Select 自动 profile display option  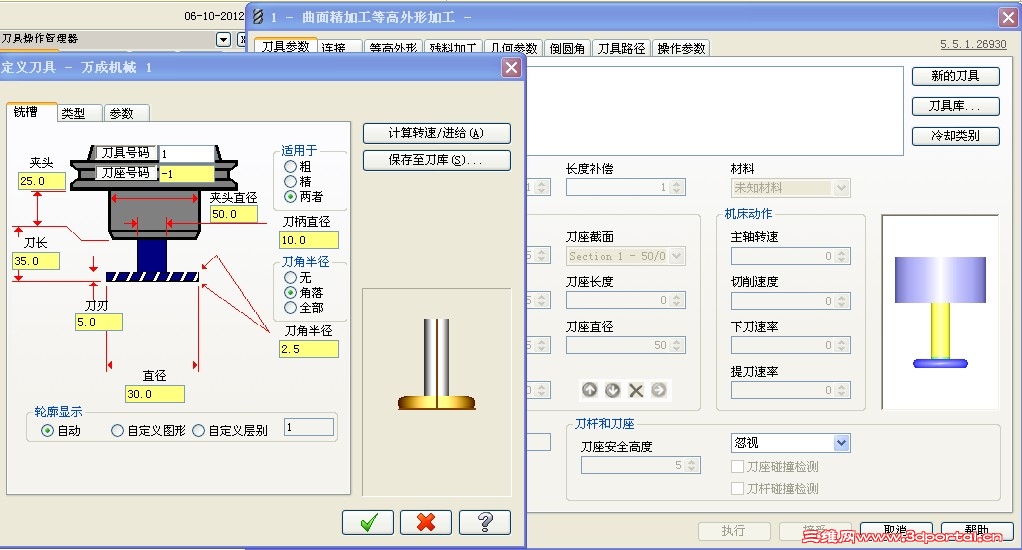[x=47, y=430]
